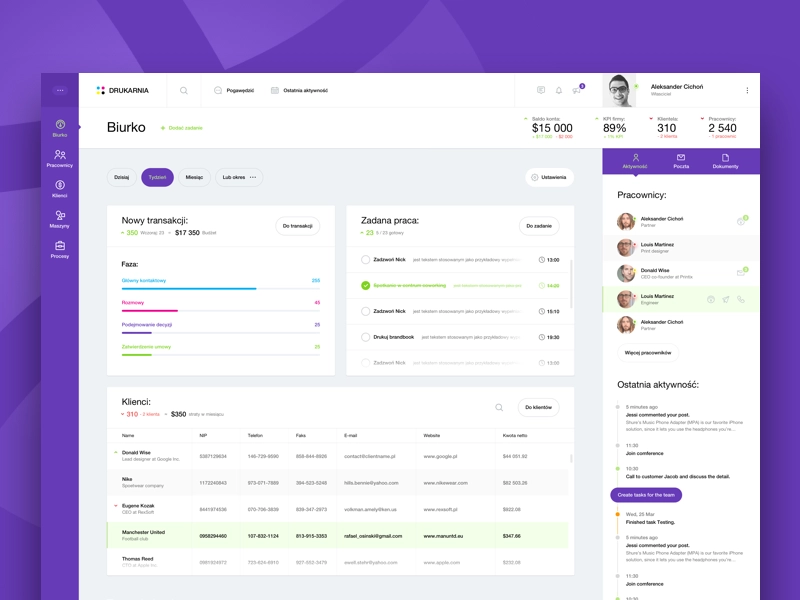Screen dimensions: 800x600
Task: Open notifications bell icon
Action: click(x=559, y=90)
